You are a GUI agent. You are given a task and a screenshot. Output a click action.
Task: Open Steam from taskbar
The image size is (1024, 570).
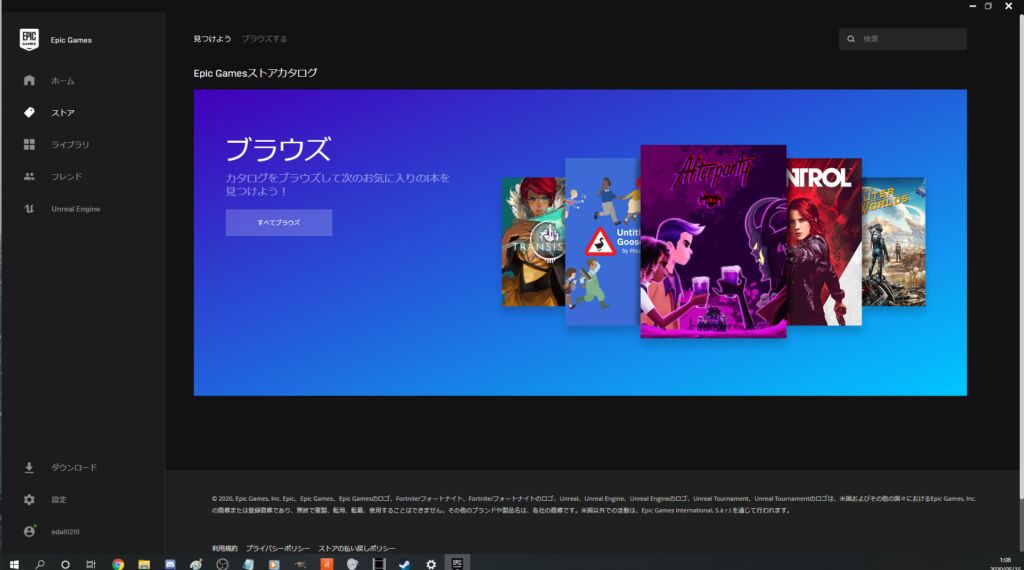(x=405, y=564)
